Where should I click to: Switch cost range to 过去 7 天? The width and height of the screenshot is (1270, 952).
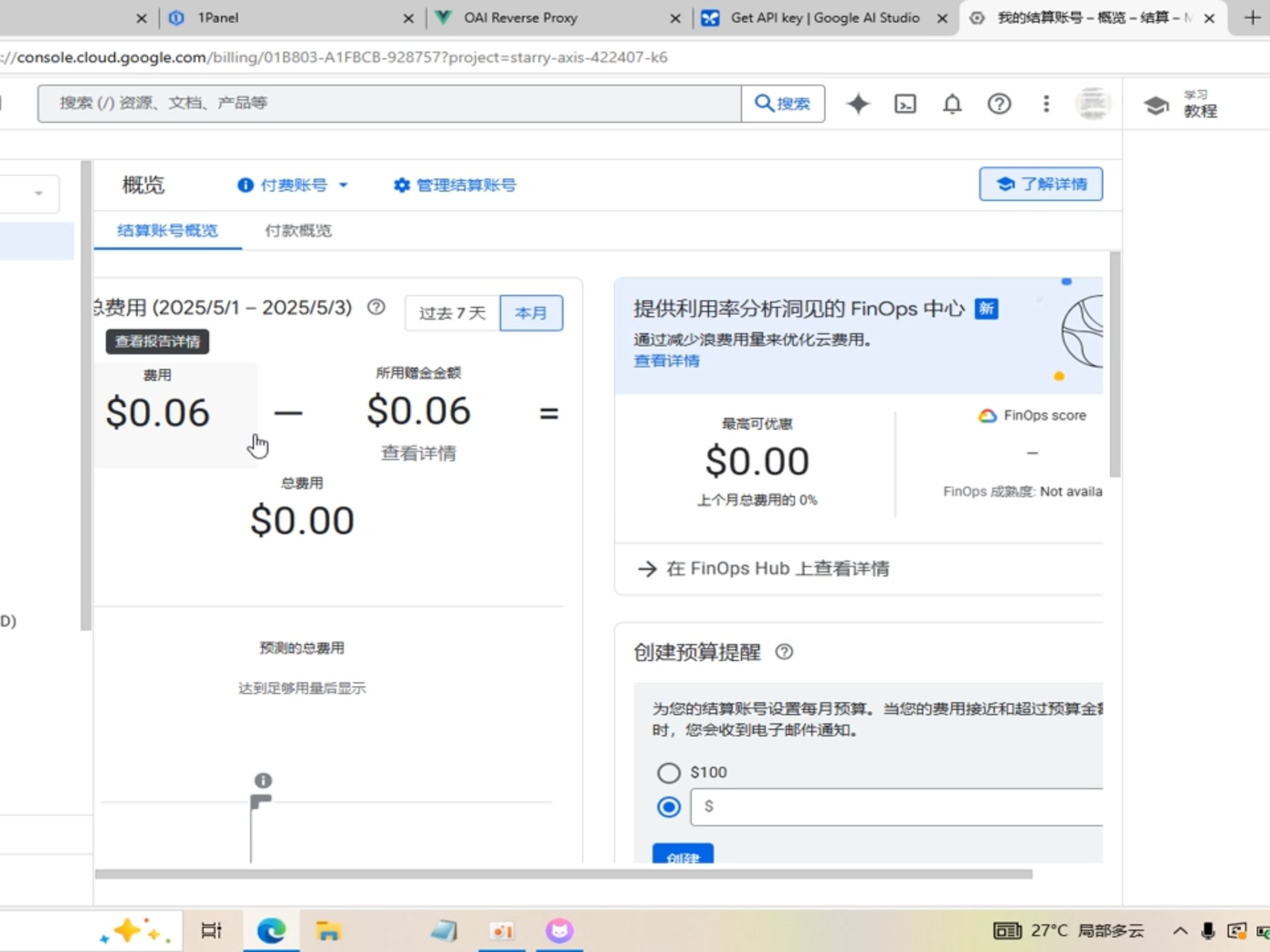tap(452, 313)
